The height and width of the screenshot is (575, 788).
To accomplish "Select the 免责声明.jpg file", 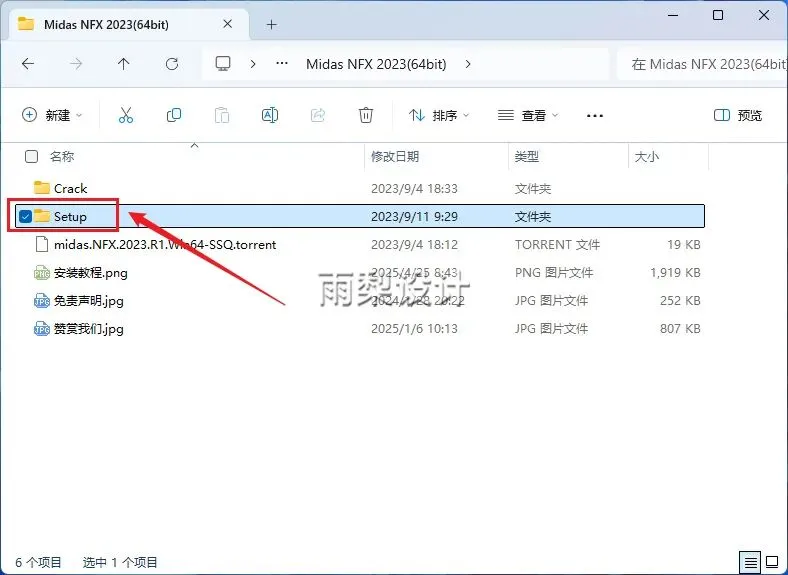I will [x=88, y=301].
